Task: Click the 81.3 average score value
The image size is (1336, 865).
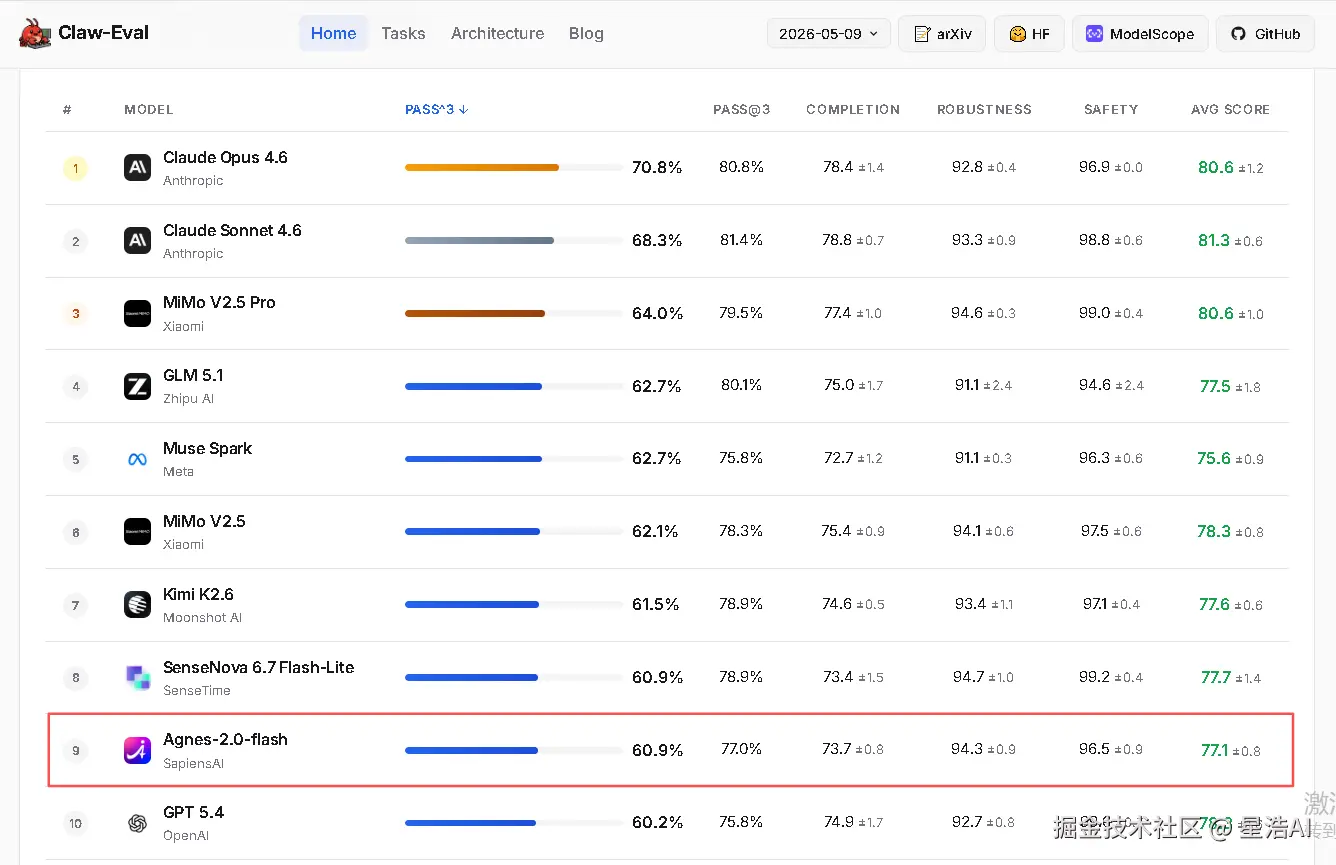Action: click(x=1214, y=240)
